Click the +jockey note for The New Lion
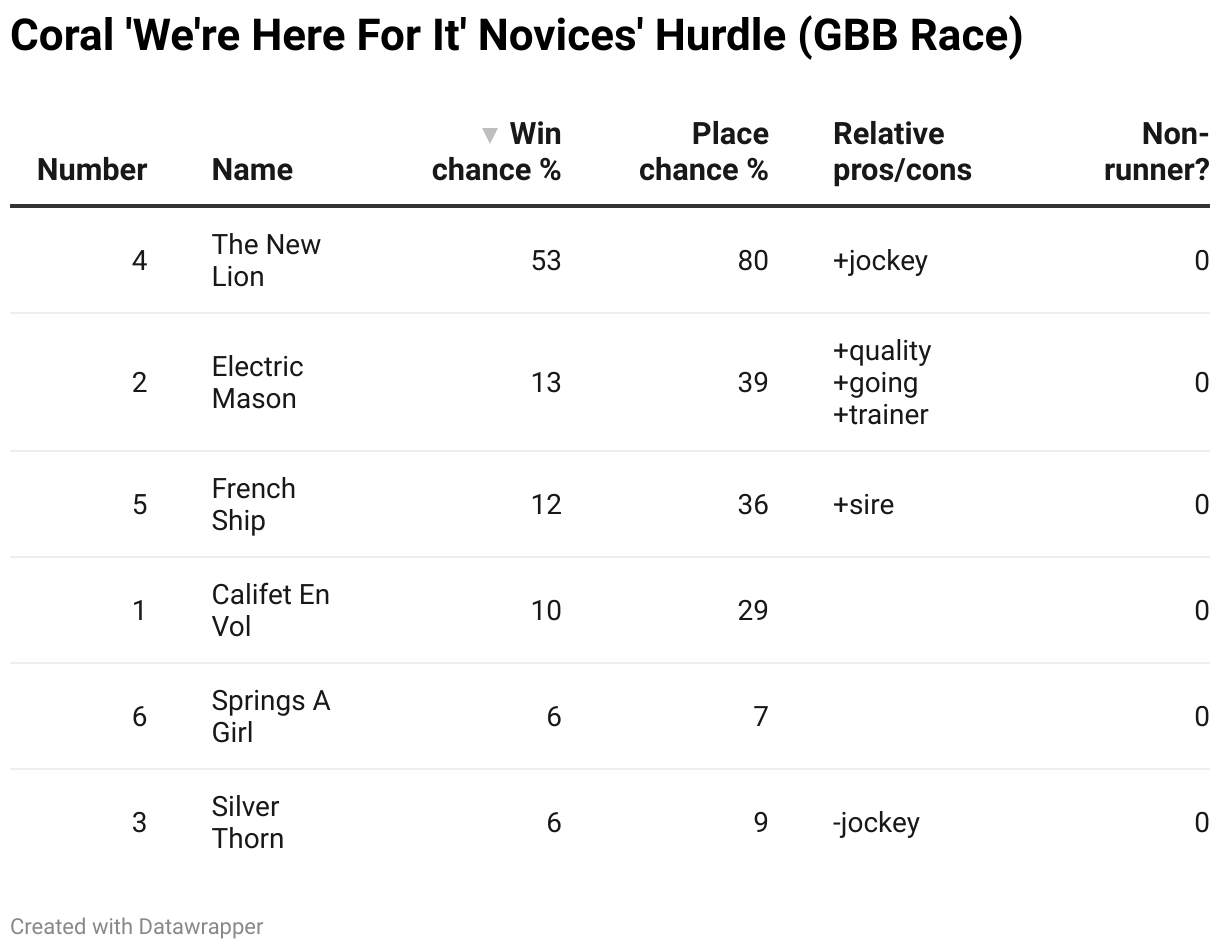Image resolution: width=1220 pixels, height=950 pixels. pyautogui.click(x=880, y=261)
